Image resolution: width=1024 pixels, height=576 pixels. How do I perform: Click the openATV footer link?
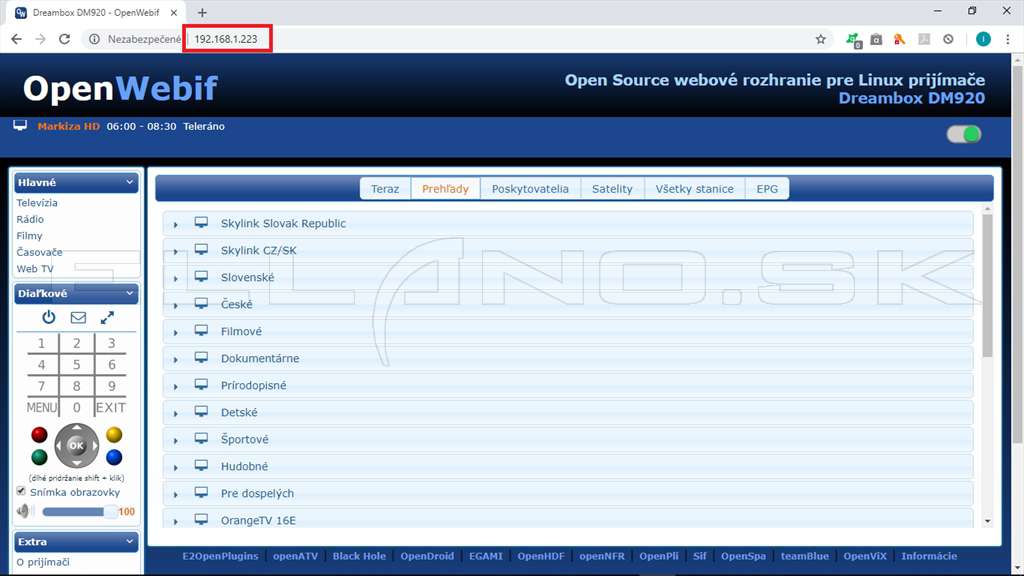(x=295, y=556)
